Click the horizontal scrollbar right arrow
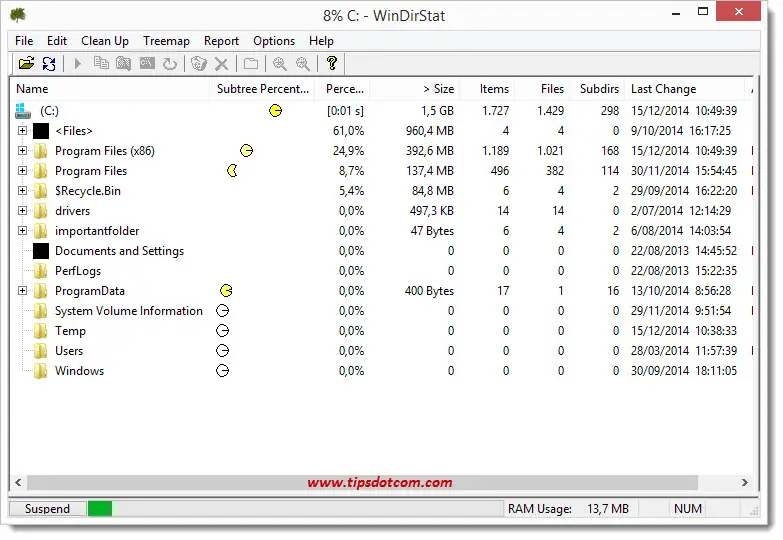This screenshot has width=783, height=540. [745, 483]
